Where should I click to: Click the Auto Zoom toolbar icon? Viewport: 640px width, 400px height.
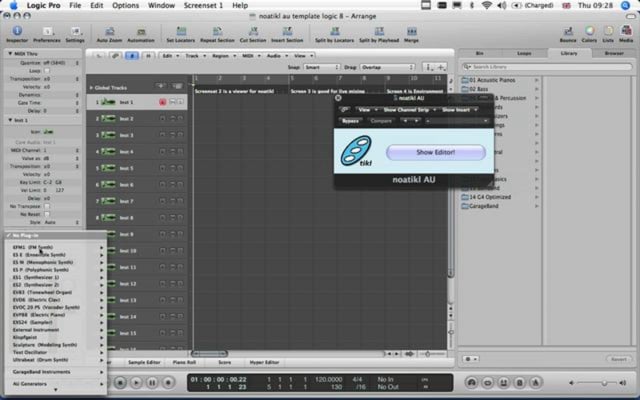pos(109,34)
